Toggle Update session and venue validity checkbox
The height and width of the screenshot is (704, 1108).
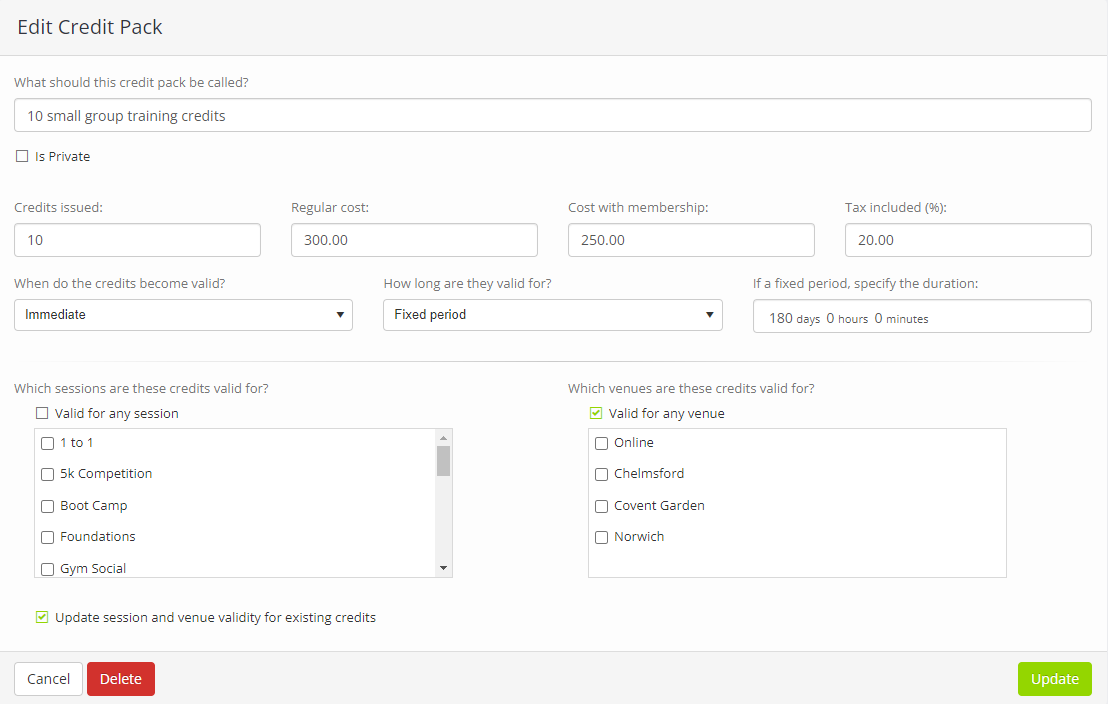(42, 617)
